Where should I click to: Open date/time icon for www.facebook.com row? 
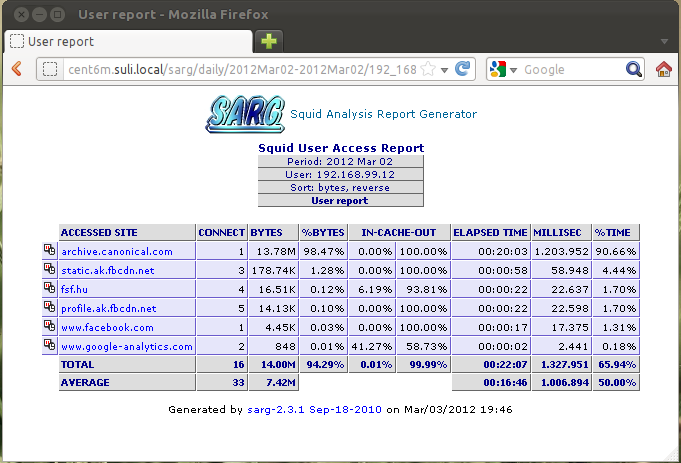point(50,326)
